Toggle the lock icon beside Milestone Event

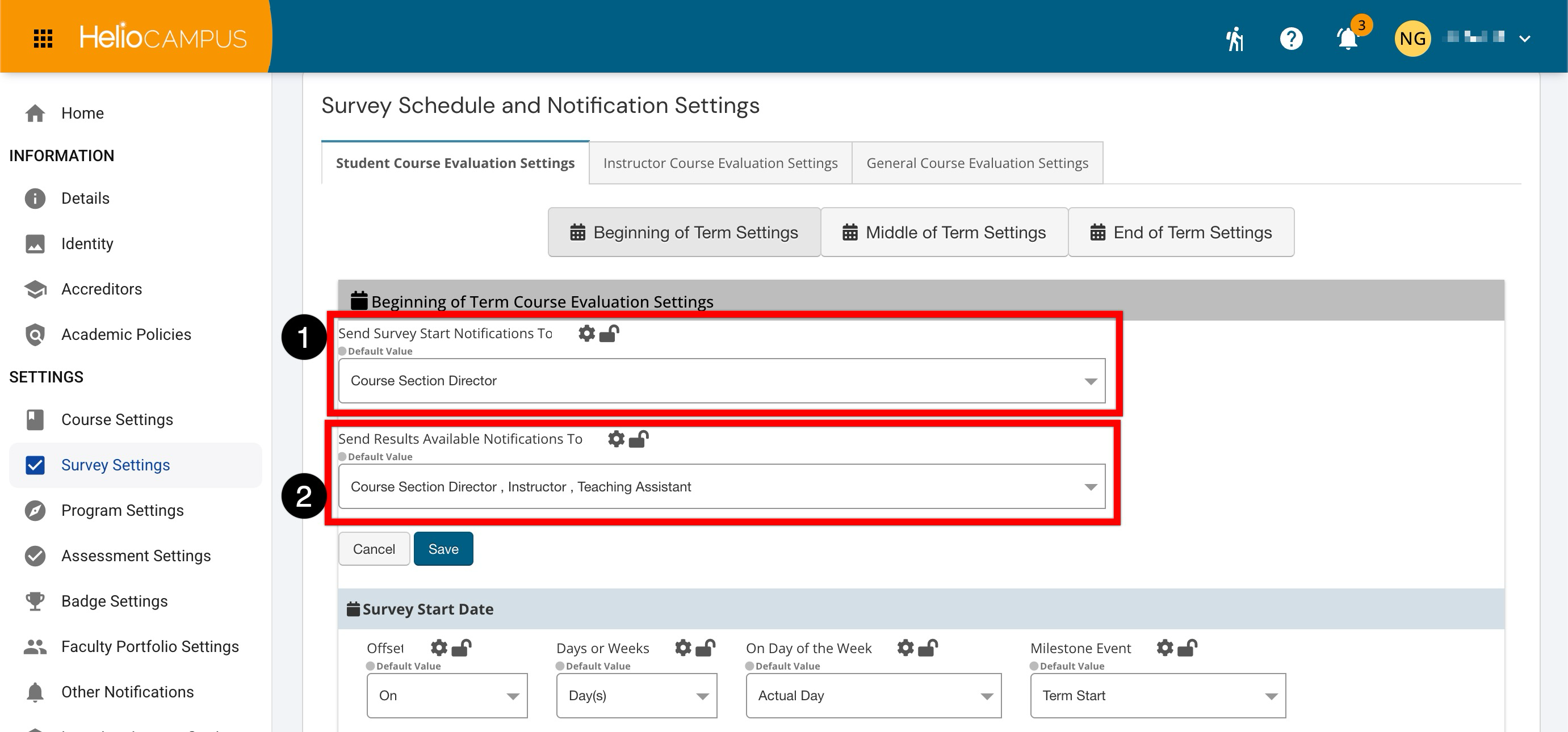[1188, 647]
